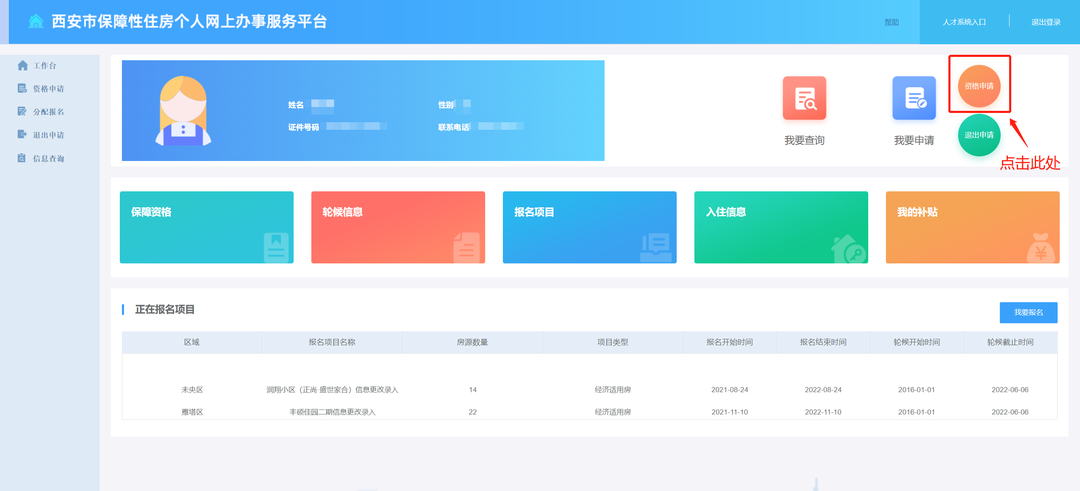Select 退出申请 in the sidebar menu

pyautogui.click(x=47, y=135)
